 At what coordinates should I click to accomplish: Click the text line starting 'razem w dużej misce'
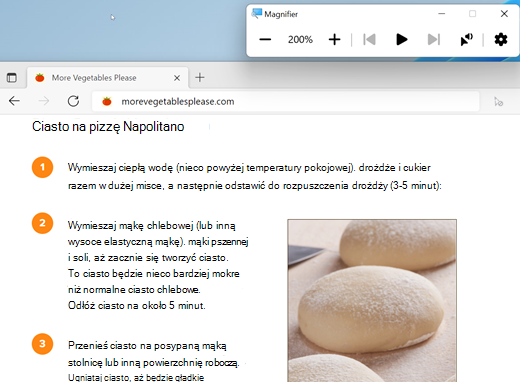coord(255,185)
